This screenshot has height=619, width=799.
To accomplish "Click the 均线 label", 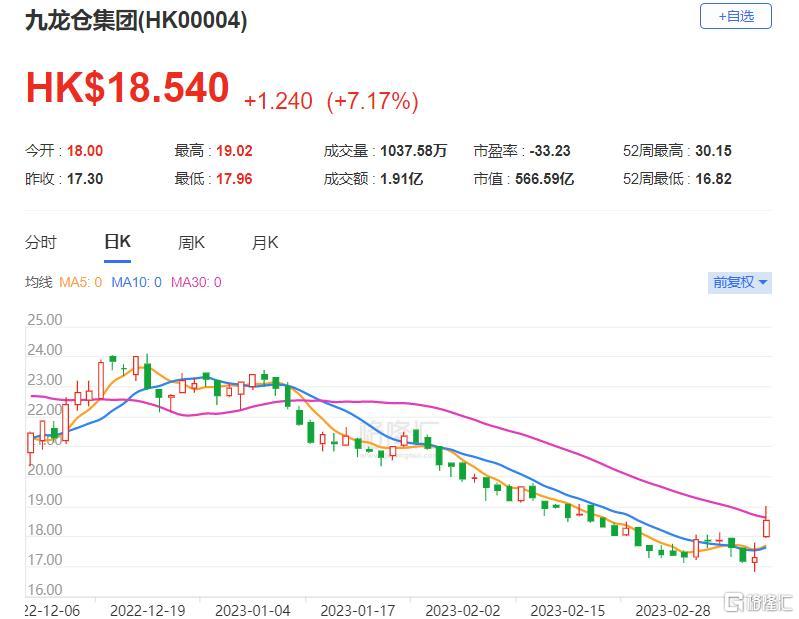I will tap(39, 282).
